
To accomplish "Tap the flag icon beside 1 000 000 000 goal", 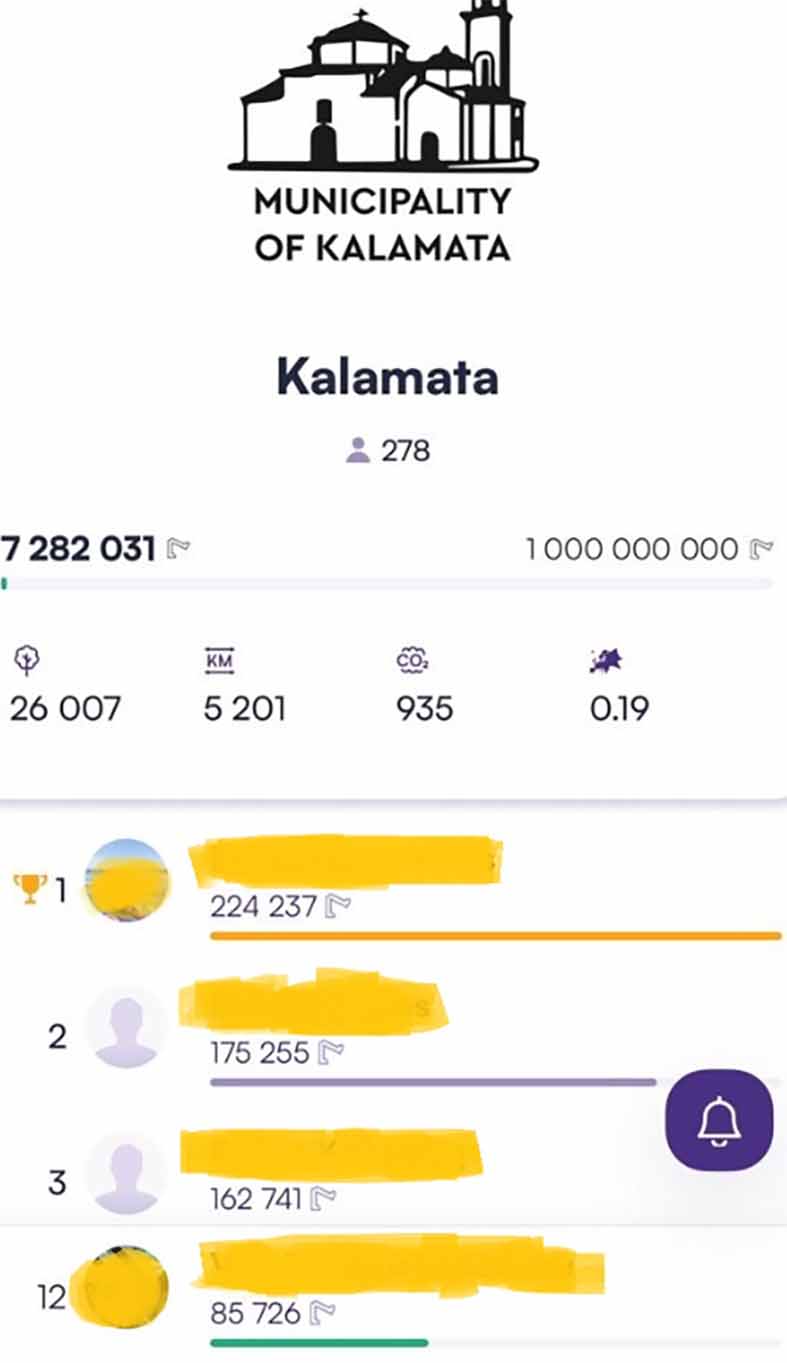I will point(761,548).
